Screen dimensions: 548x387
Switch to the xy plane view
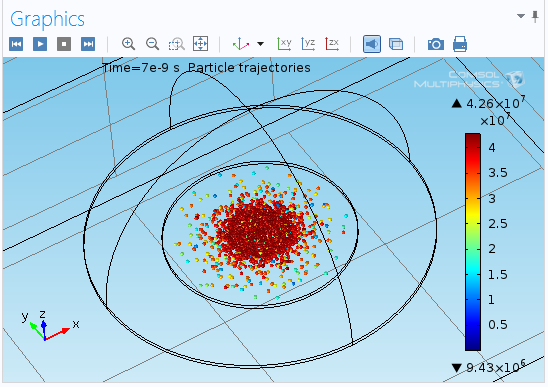284,44
